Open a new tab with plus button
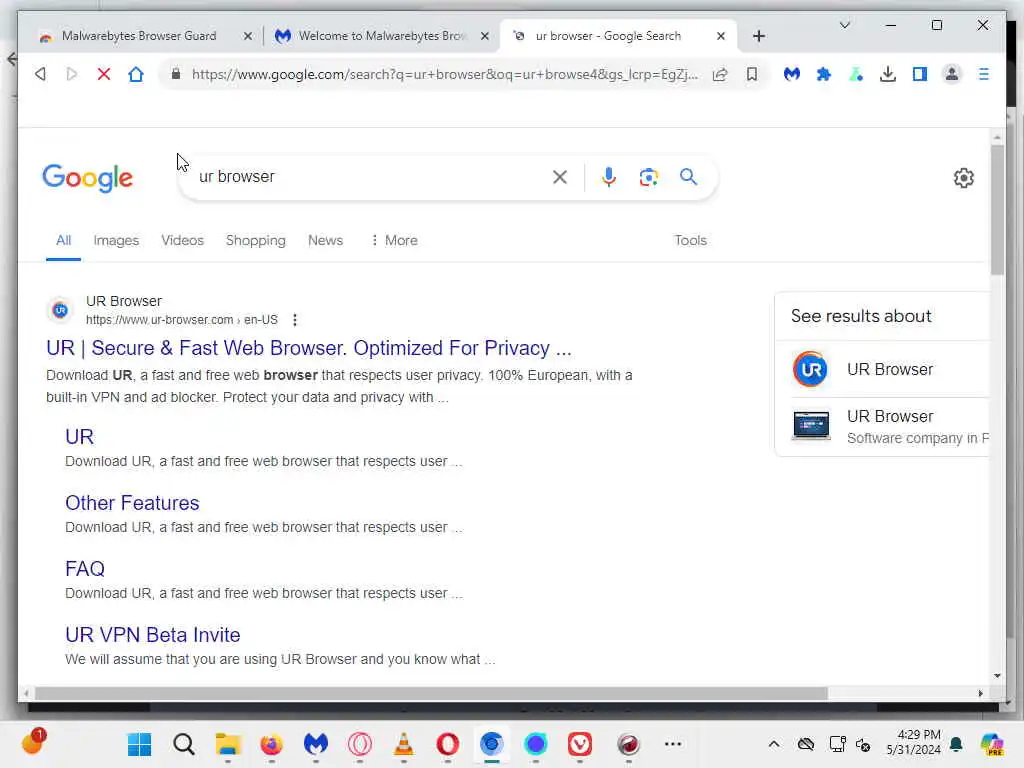Screen dimensions: 1024x768 758,36
